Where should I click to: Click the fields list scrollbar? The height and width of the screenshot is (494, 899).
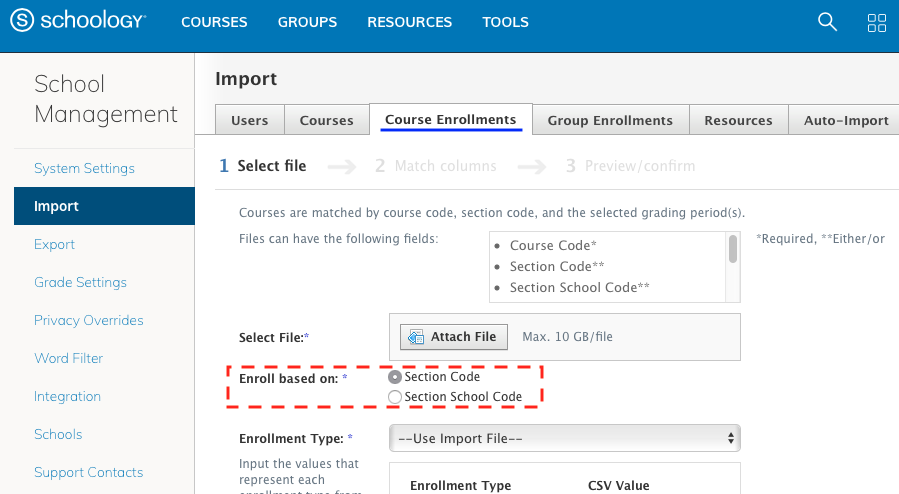(x=733, y=250)
